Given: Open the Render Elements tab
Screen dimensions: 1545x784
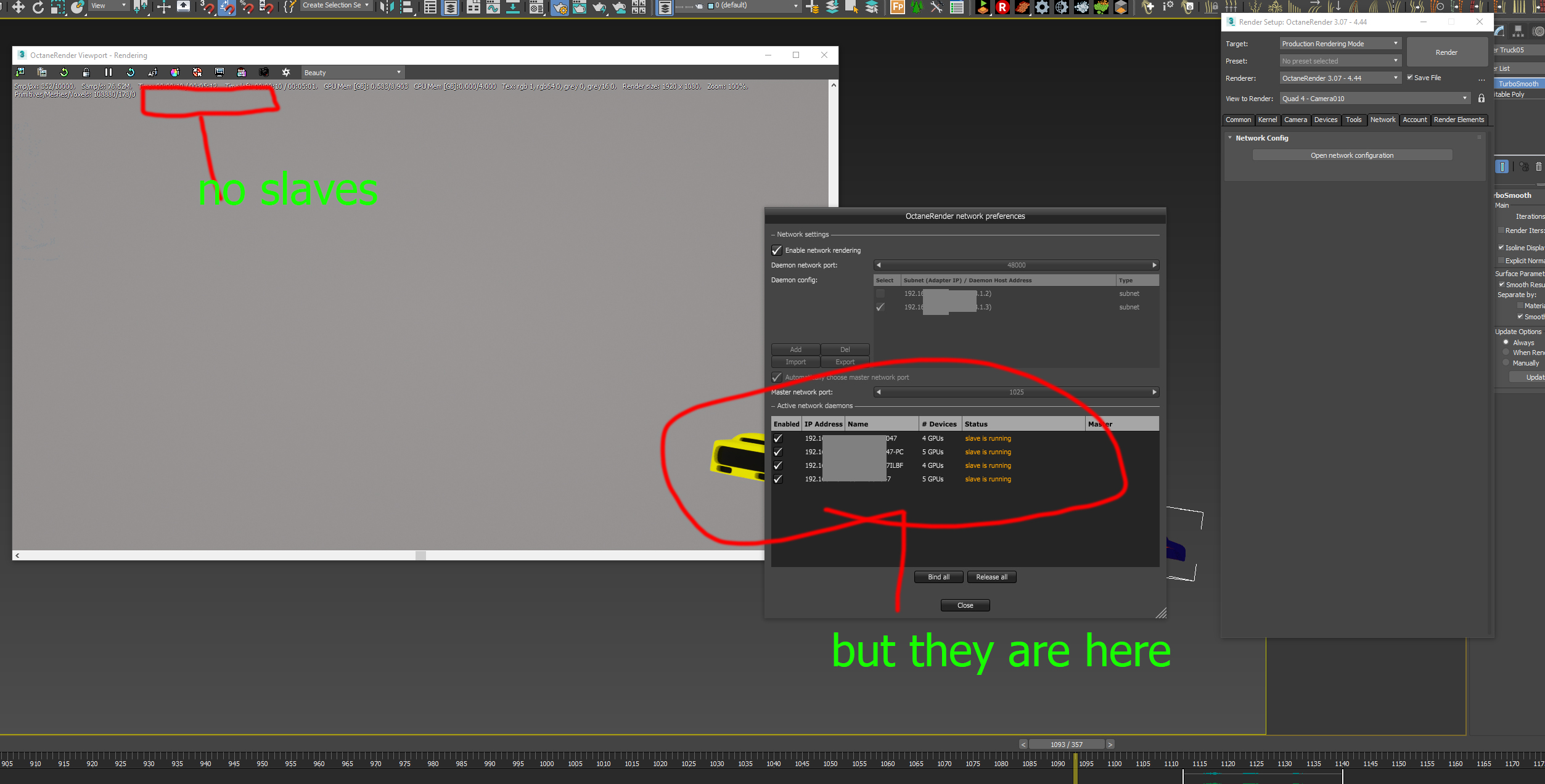Looking at the screenshot, I should [x=1459, y=120].
